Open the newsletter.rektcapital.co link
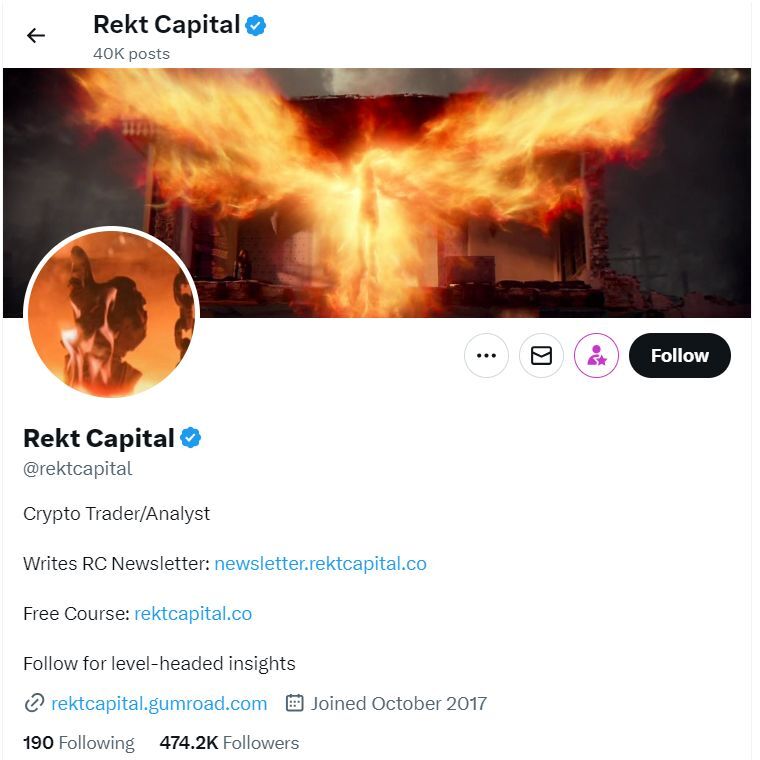760x760 pixels. pos(320,564)
